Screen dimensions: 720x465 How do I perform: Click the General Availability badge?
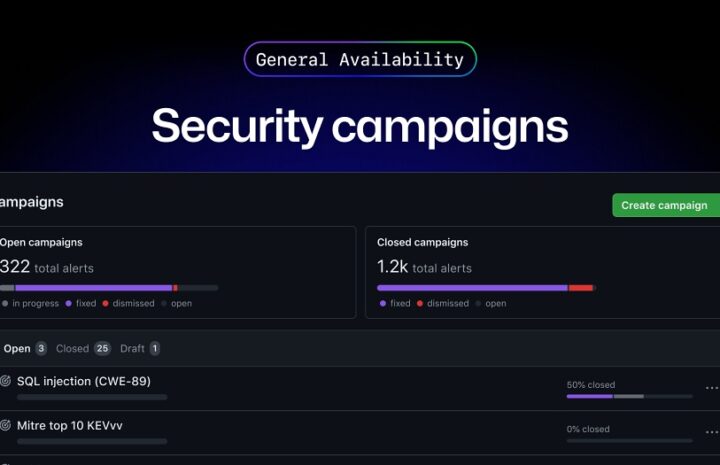360,59
